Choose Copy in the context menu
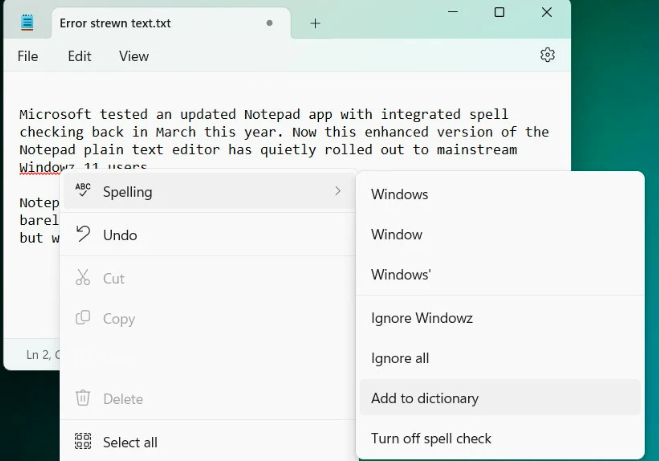 [x=209, y=319]
